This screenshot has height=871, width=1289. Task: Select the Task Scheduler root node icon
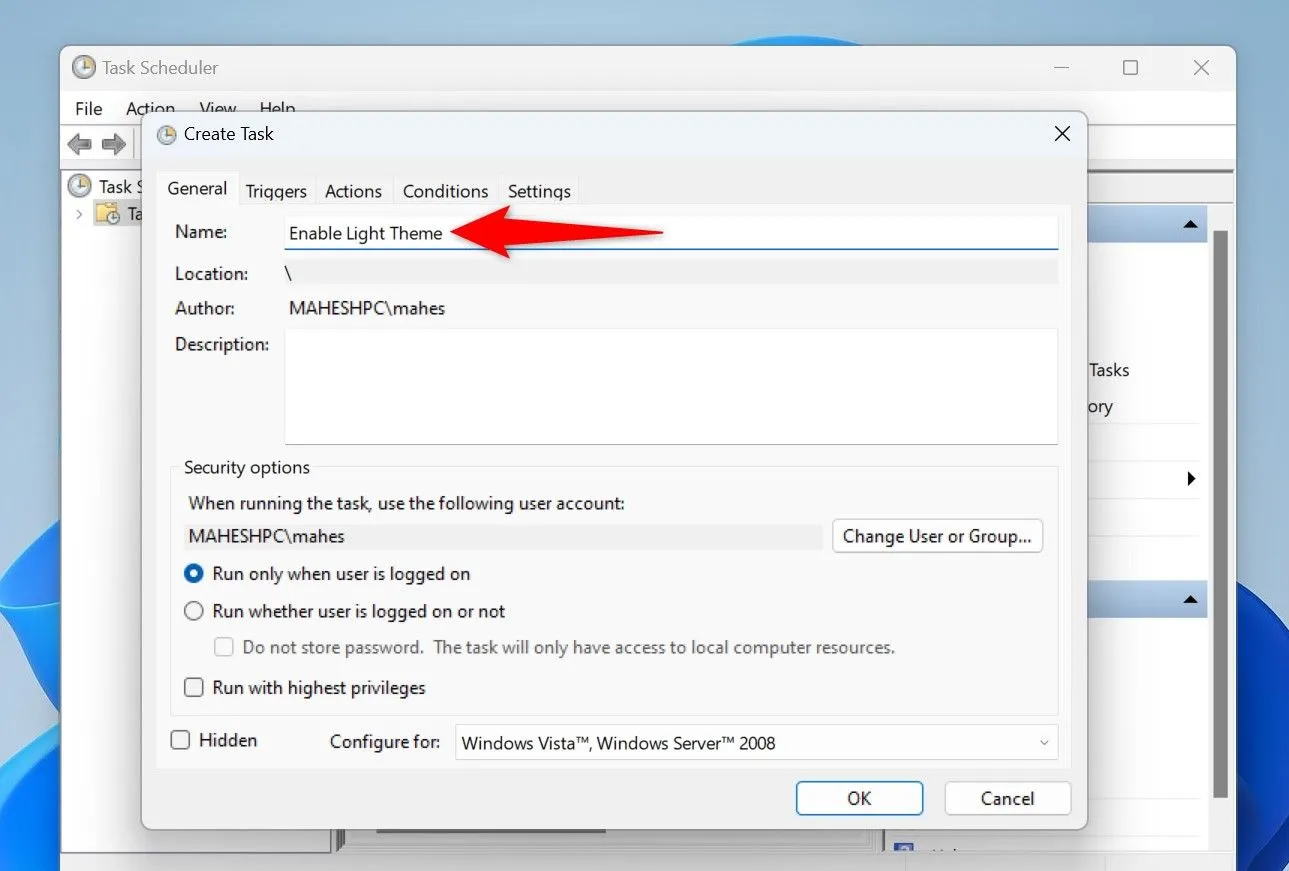pos(80,185)
